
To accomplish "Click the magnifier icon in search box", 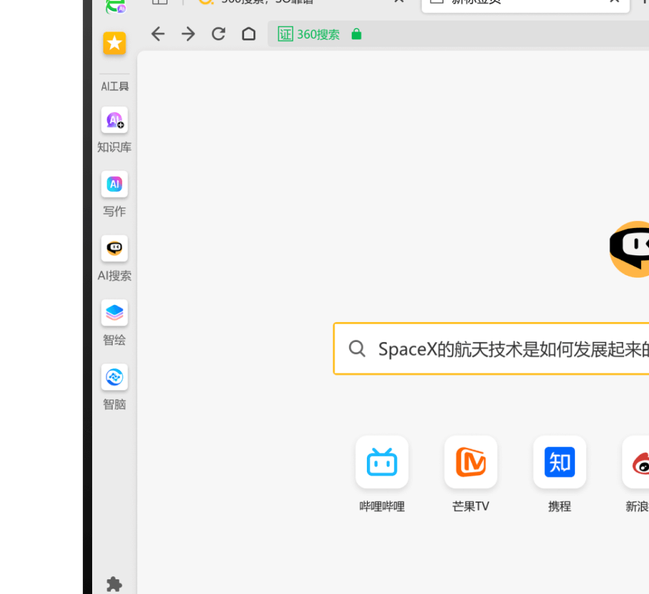I will click(357, 349).
